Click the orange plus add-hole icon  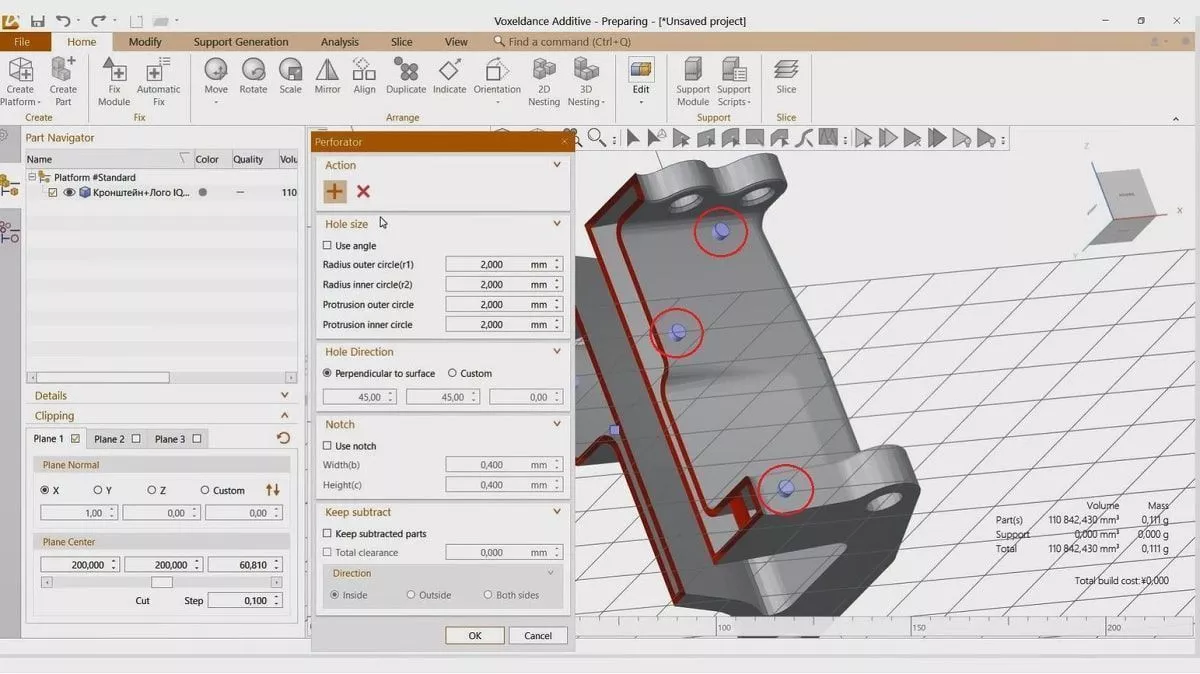[x=334, y=192]
